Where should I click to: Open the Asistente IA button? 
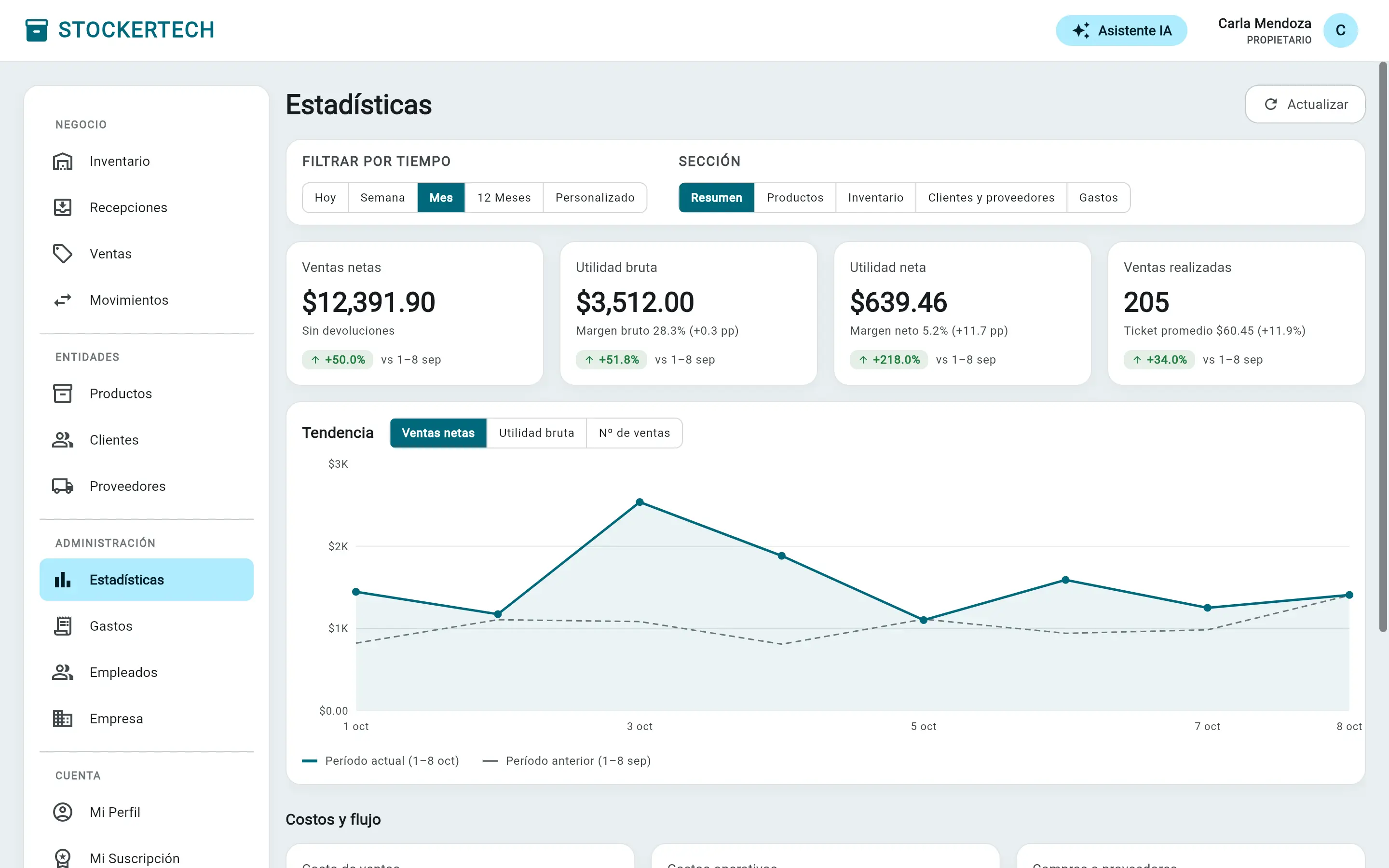(x=1121, y=30)
